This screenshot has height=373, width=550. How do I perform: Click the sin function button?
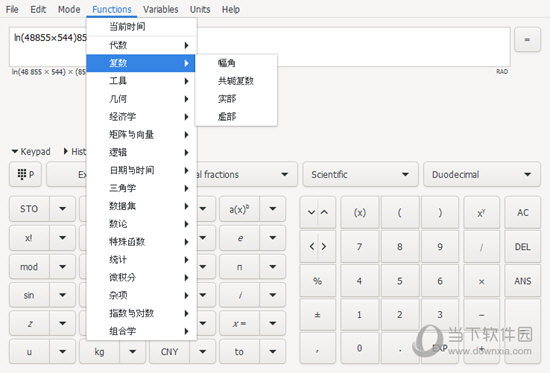(29, 295)
